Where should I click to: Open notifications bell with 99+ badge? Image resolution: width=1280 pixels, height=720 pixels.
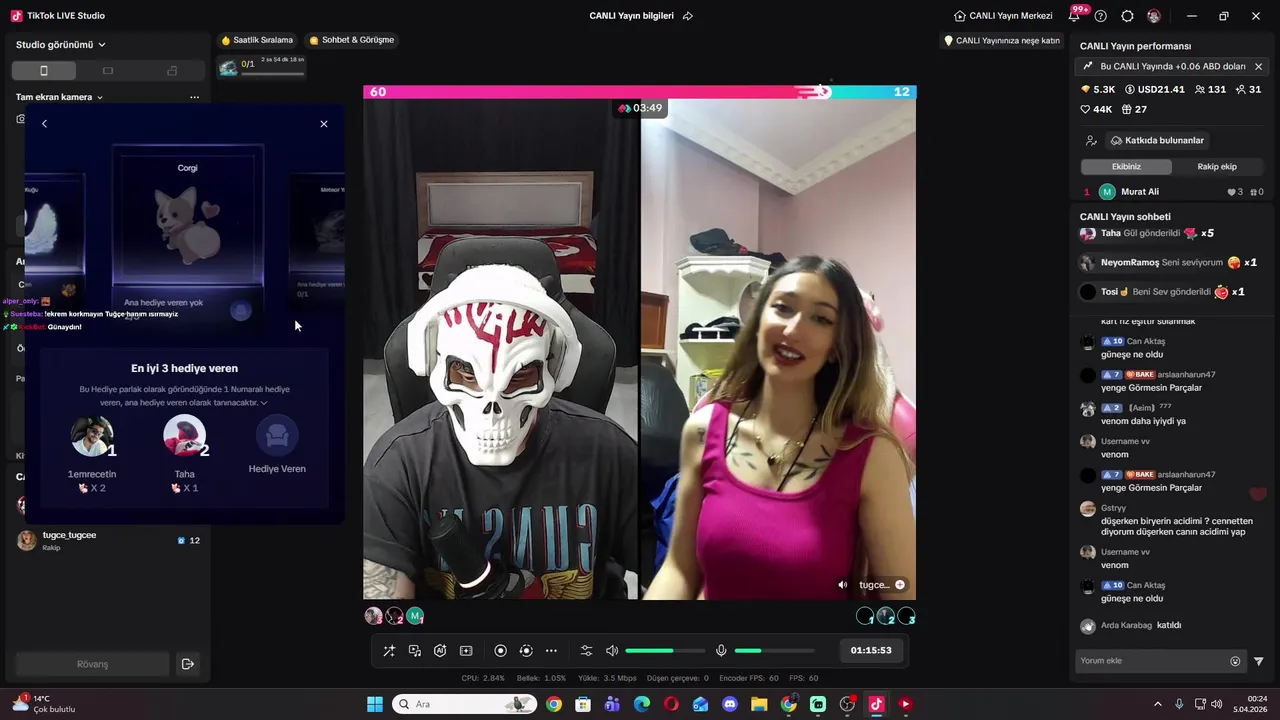click(1076, 14)
